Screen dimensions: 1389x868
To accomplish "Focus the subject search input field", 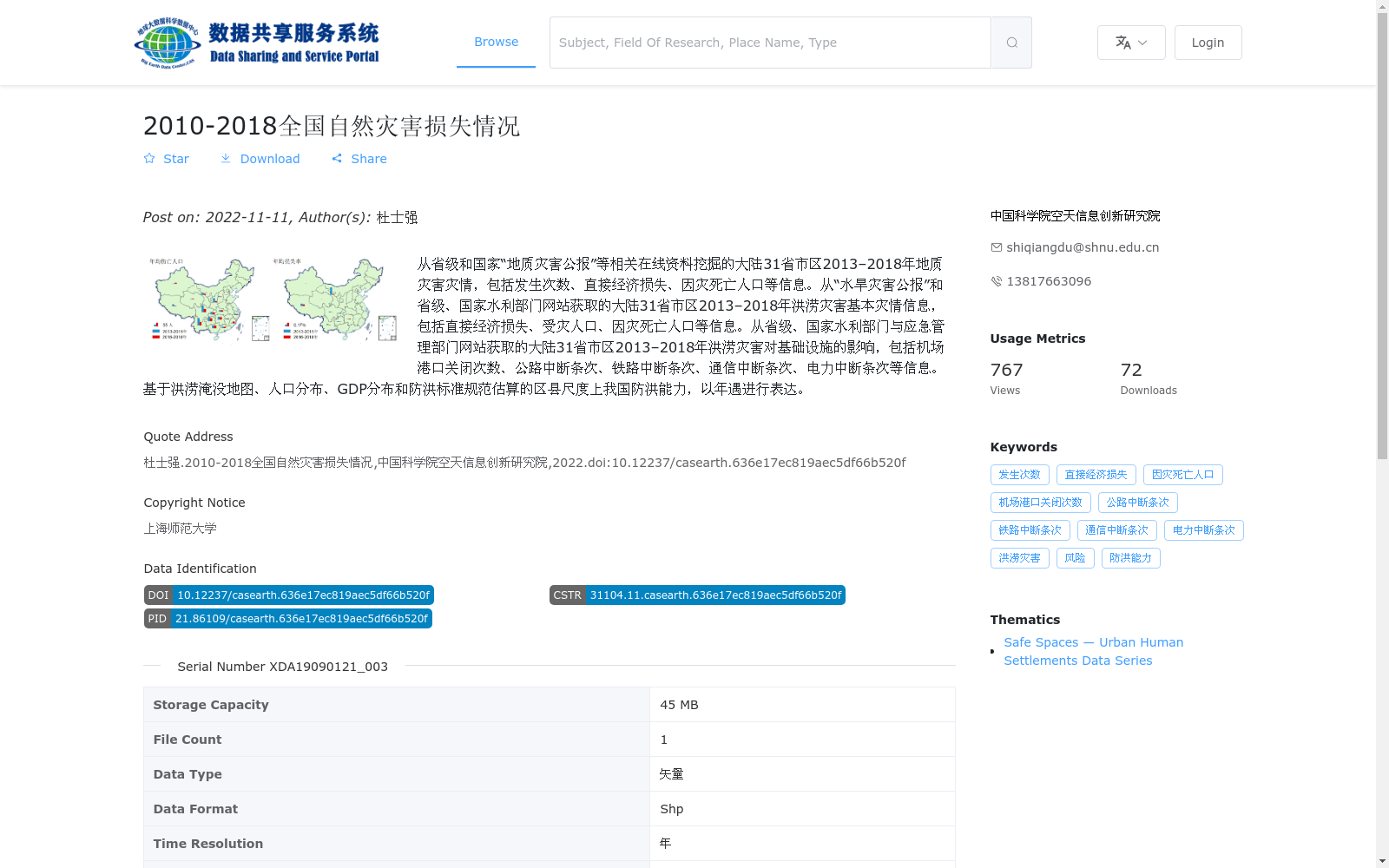I will 770,43.
